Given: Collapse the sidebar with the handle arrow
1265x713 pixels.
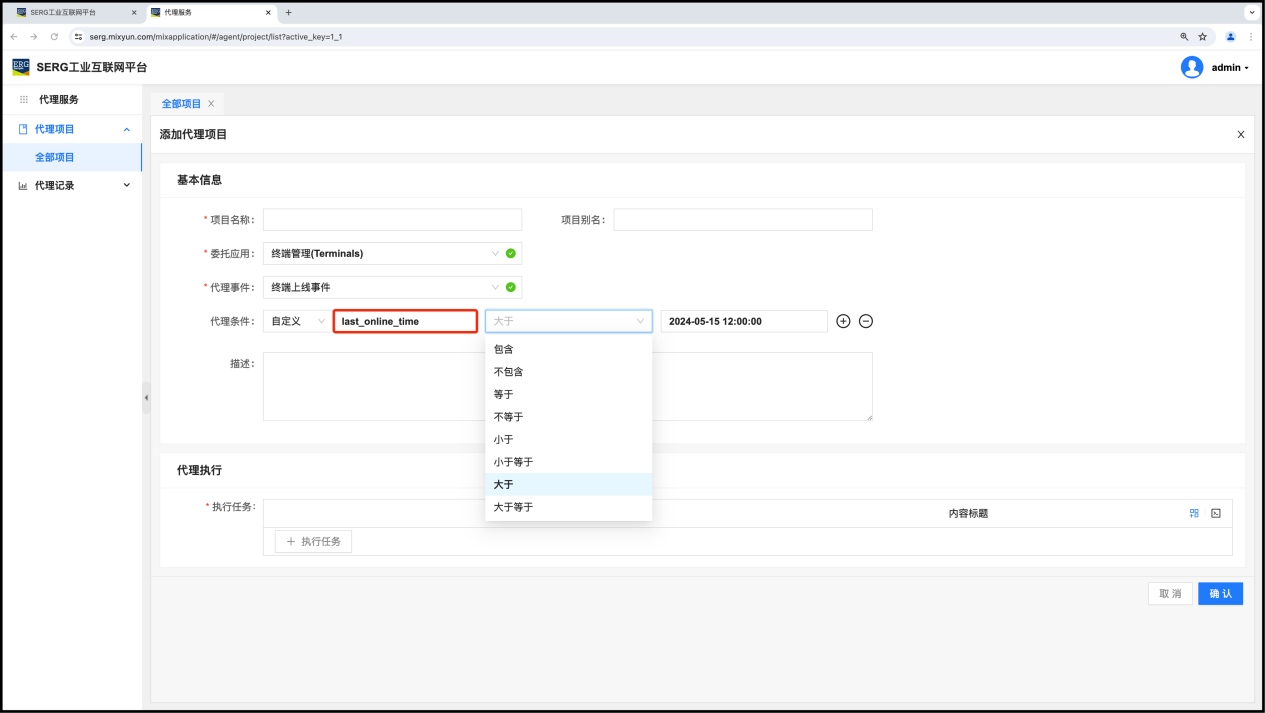Looking at the screenshot, I should pos(146,398).
